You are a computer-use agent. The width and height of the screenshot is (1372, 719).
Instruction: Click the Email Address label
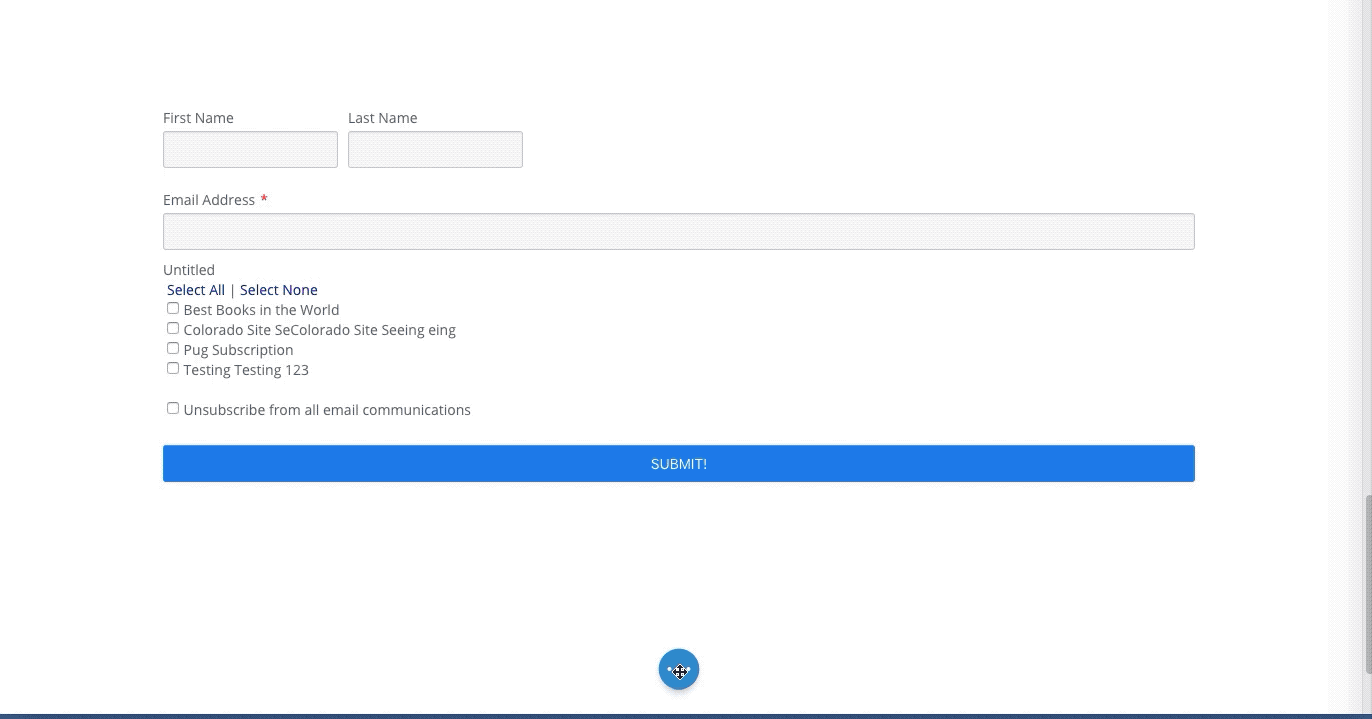[x=209, y=200]
